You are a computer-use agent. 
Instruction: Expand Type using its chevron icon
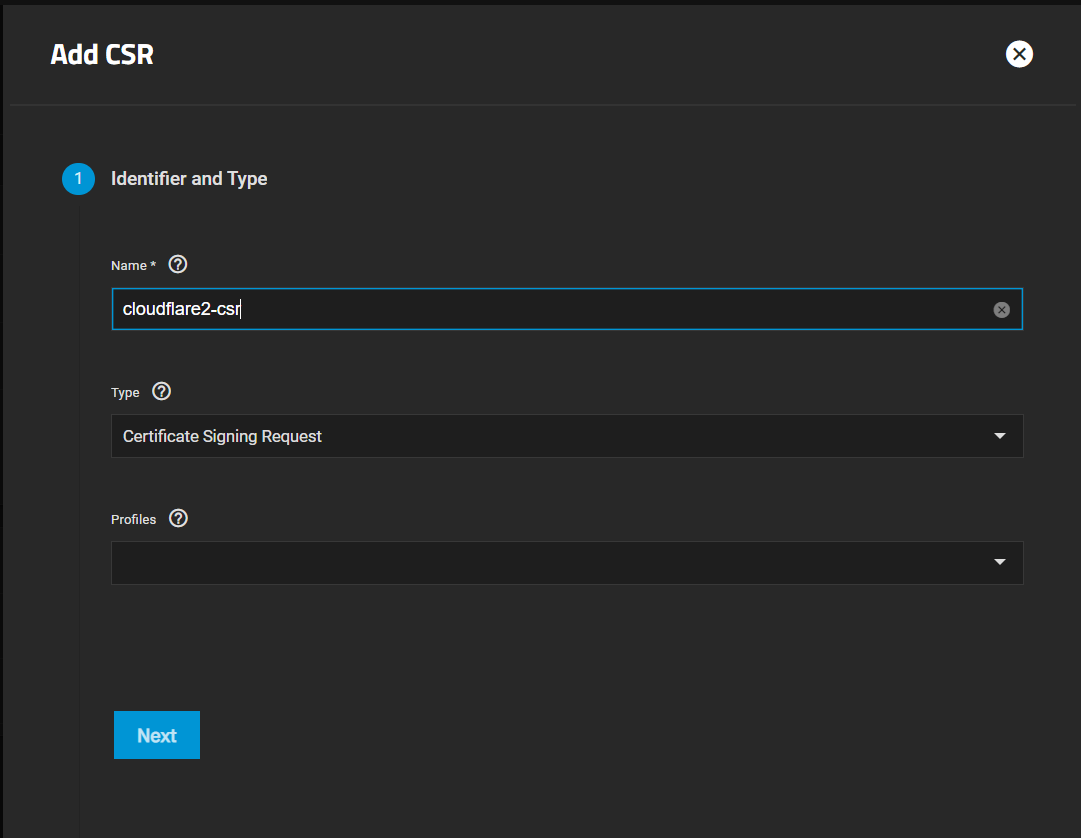coord(999,436)
